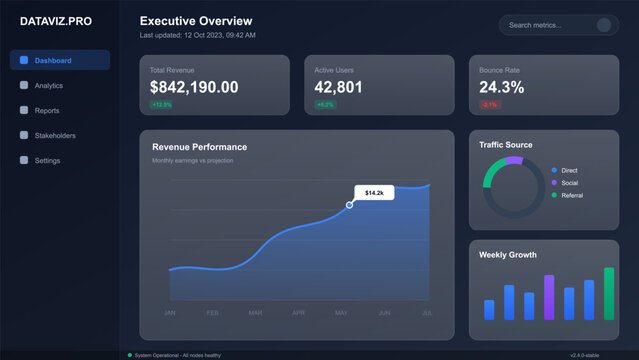Screen dimensions: 639x360
Task: Select the Direct legend label
Action: [569, 170]
